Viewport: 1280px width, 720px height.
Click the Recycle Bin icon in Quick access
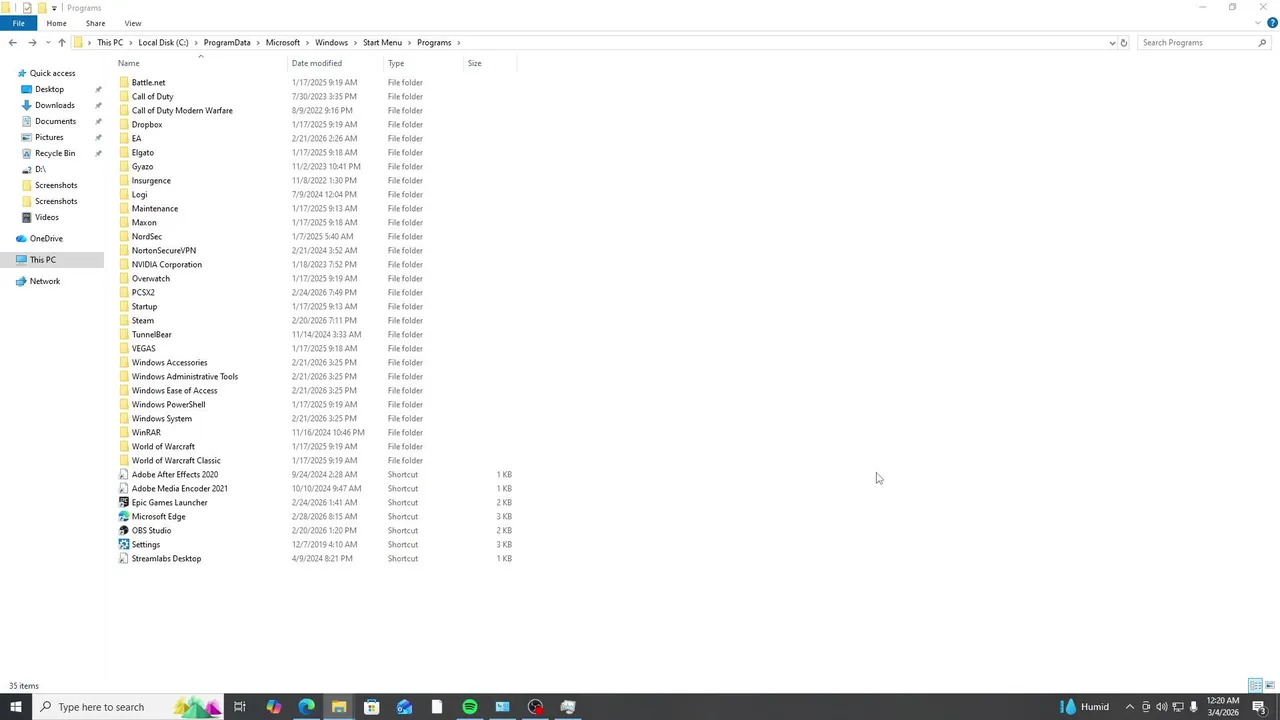(x=26, y=153)
